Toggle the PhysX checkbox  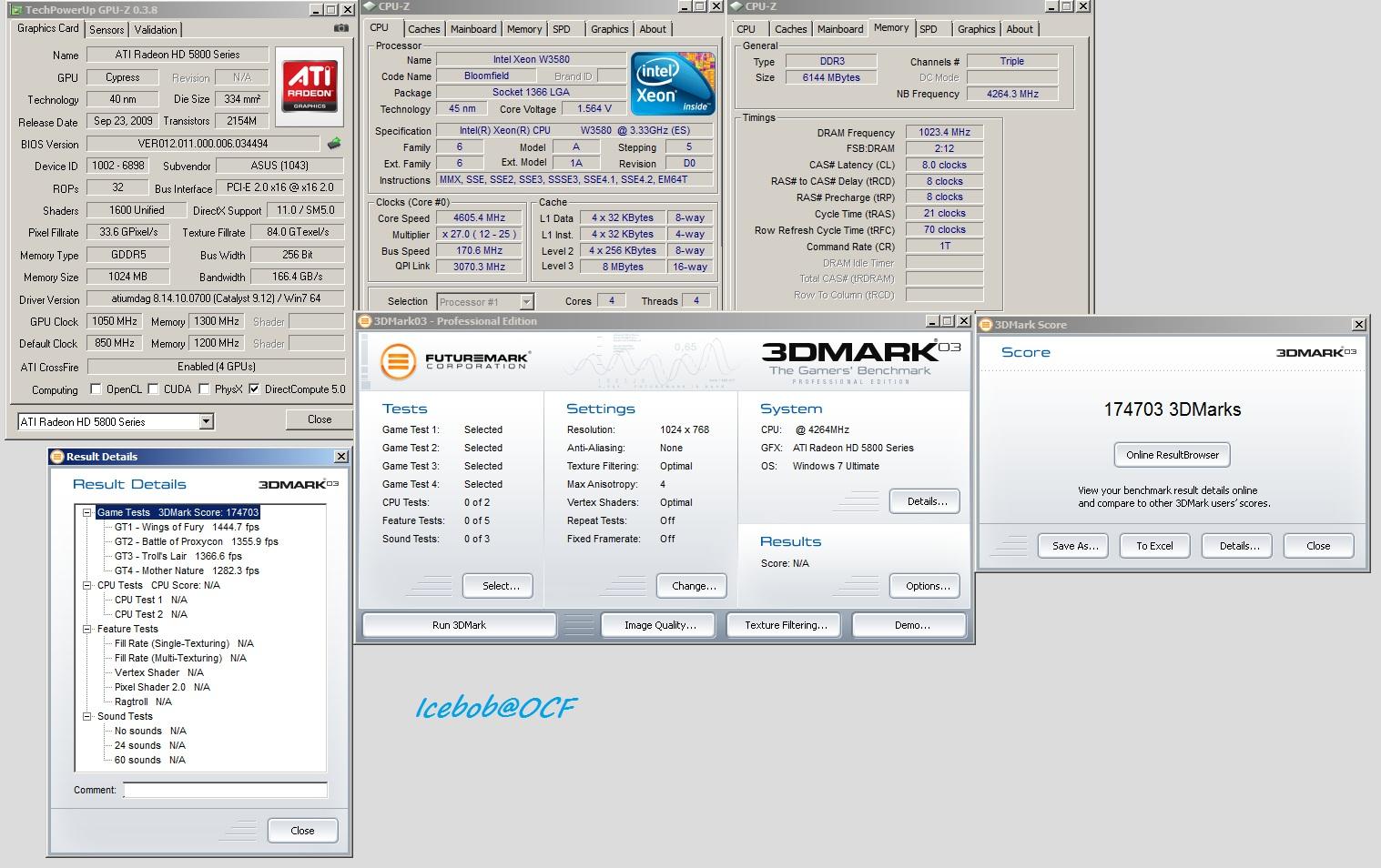pos(205,389)
